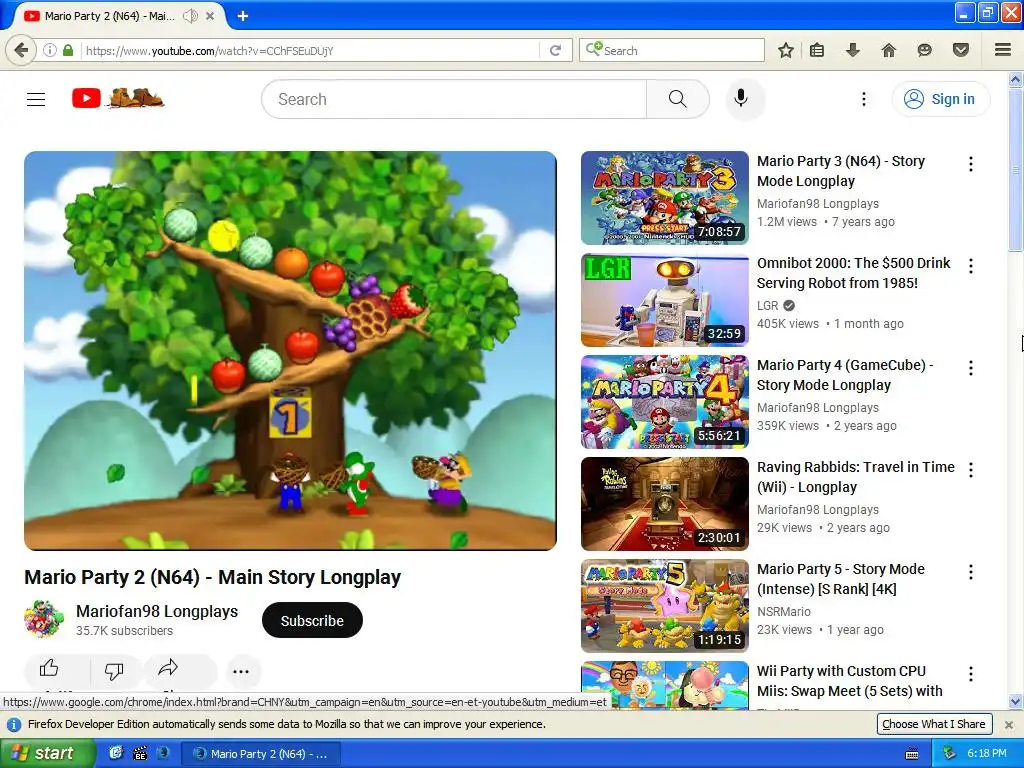Open Wii Party Custom CPU Miis thumbnail

[665, 685]
